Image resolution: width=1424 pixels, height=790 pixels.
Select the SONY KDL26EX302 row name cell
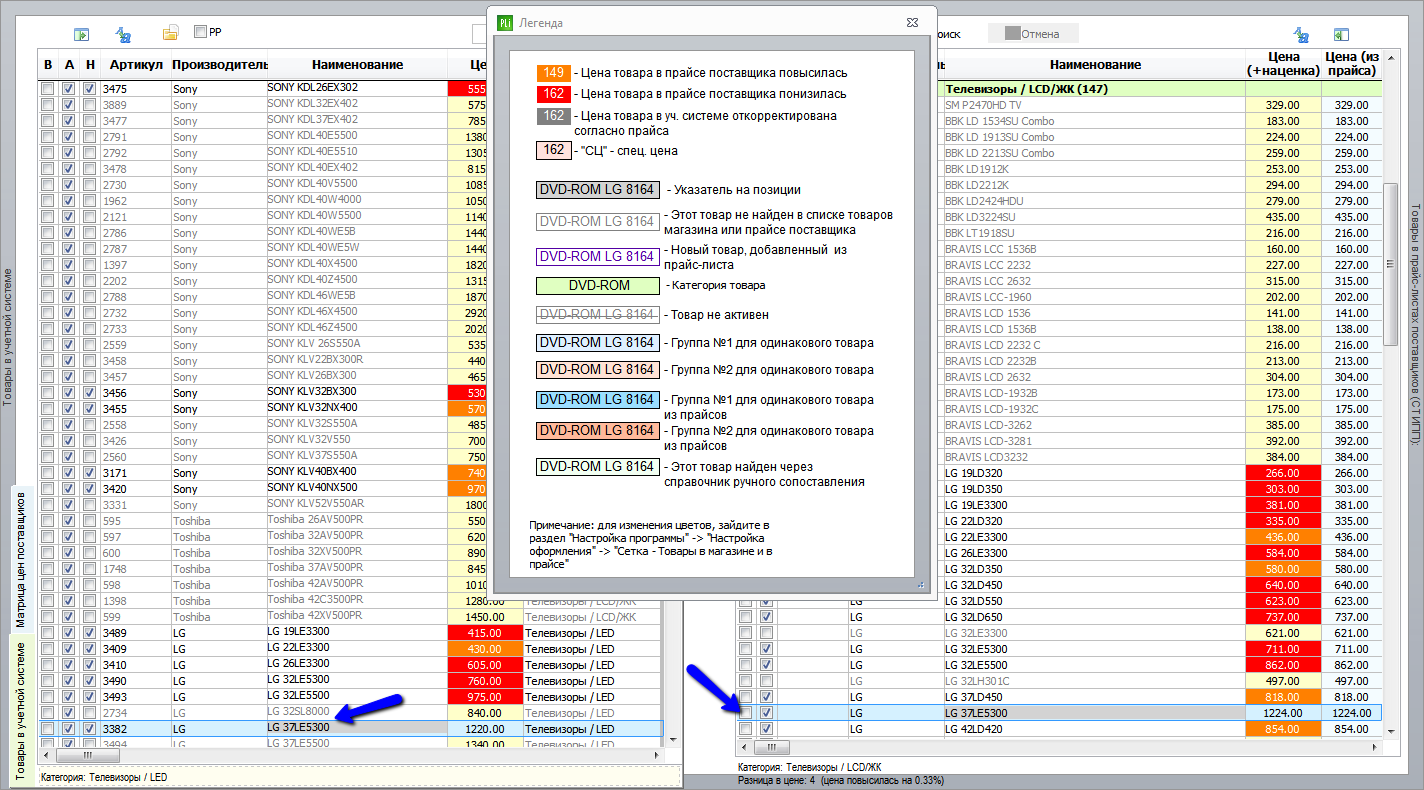pyautogui.click(x=357, y=88)
